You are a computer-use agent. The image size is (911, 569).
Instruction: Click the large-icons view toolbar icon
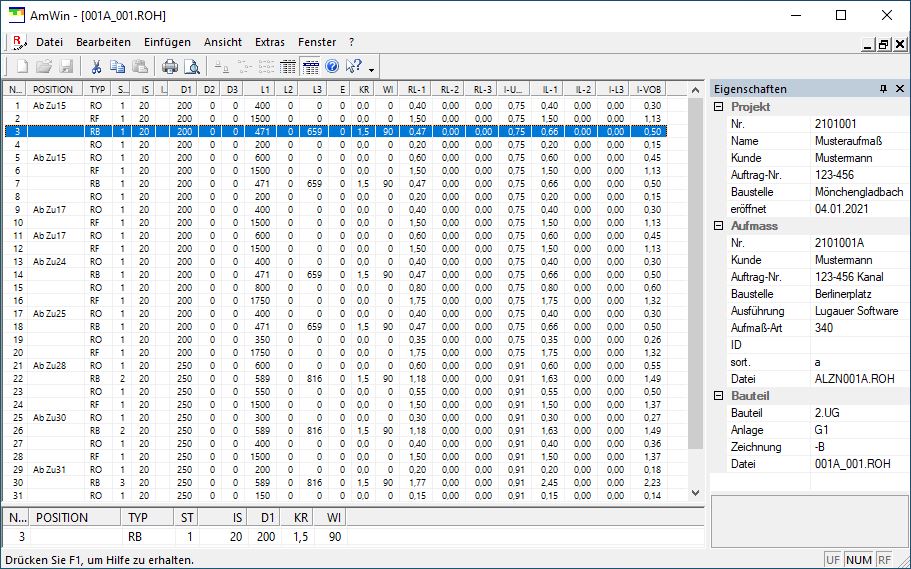221,66
